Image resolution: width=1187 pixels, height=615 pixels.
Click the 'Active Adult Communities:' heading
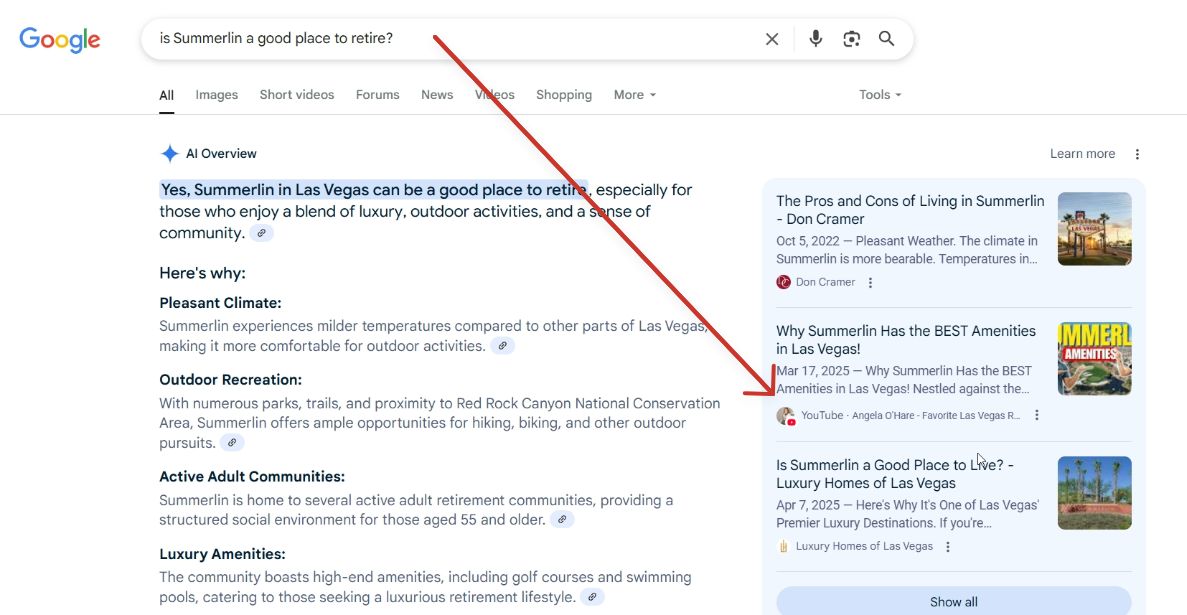click(x=252, y=476)
